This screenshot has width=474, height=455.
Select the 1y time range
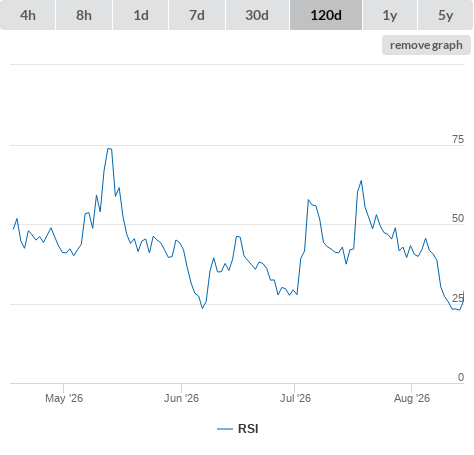pos(390,15)
